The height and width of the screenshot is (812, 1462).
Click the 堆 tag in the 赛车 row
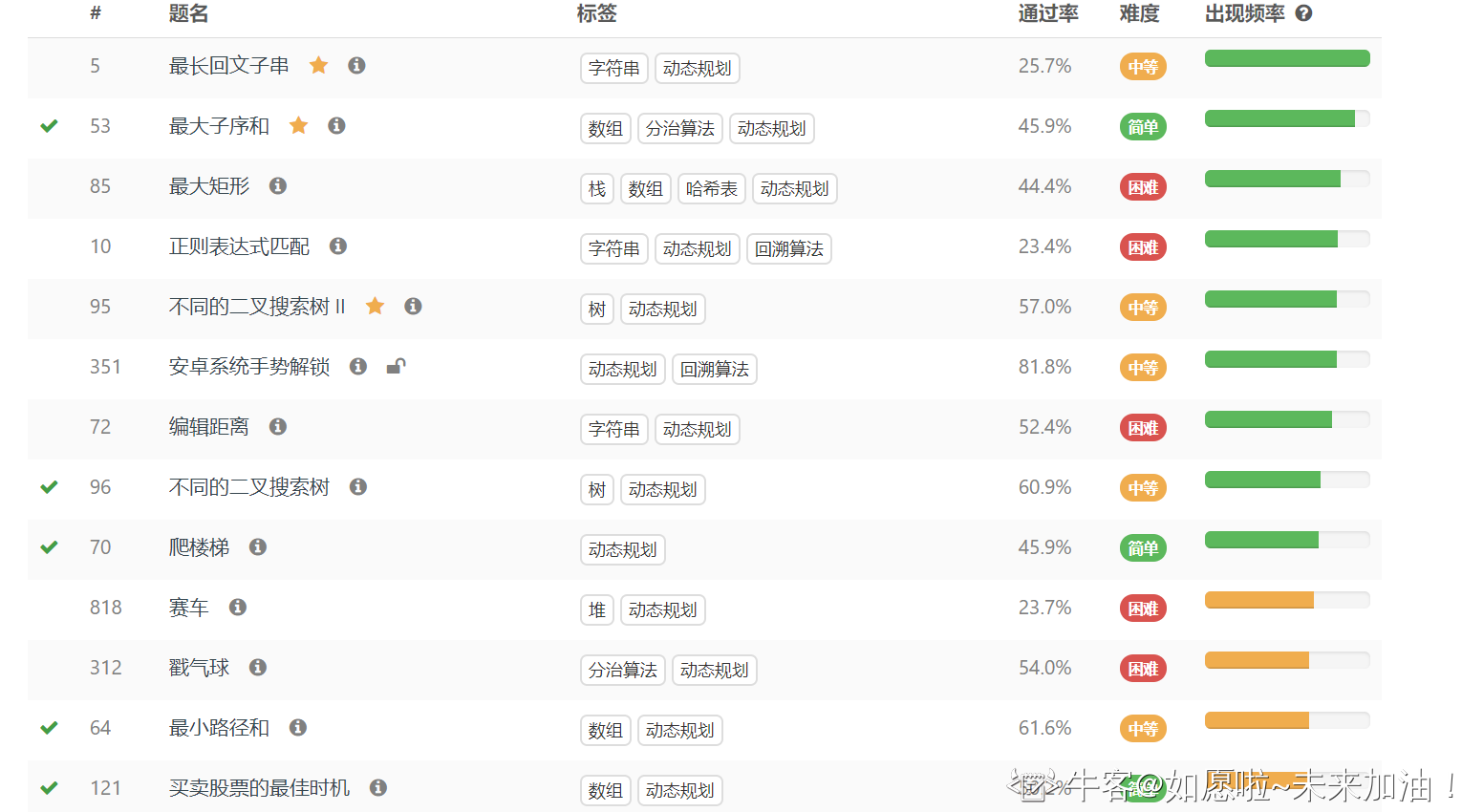click(596, 609)
